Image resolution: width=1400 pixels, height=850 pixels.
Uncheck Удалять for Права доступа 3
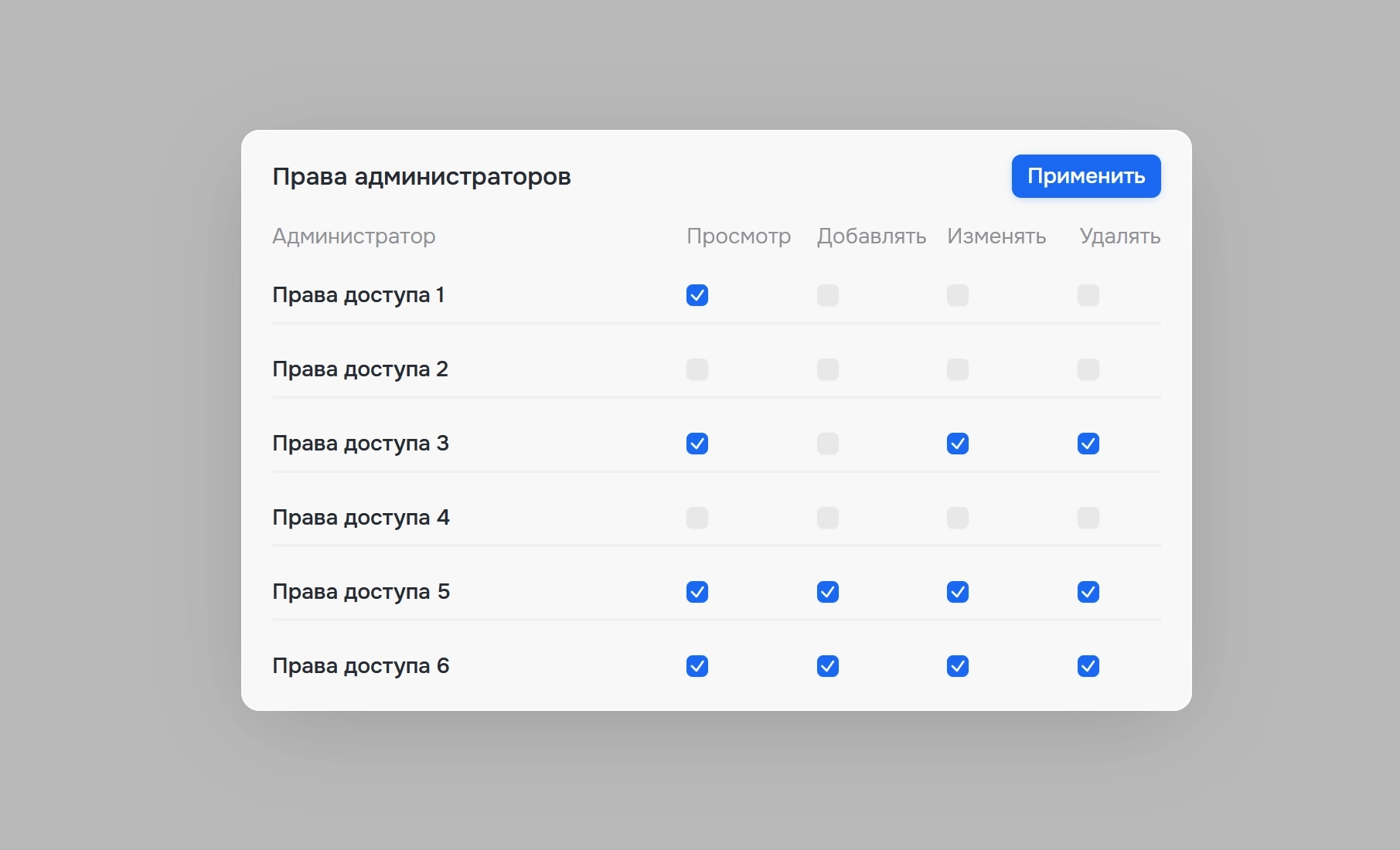(1088, 444)
